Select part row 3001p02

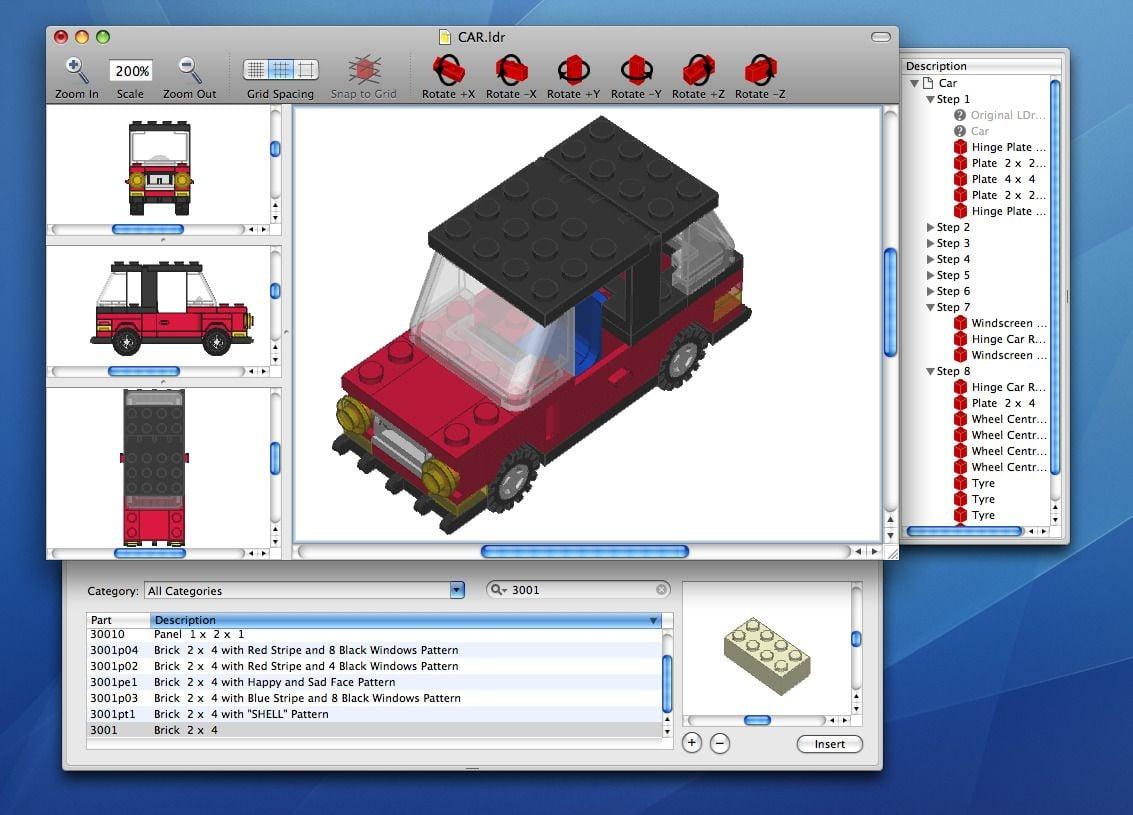tap(374, 666)
